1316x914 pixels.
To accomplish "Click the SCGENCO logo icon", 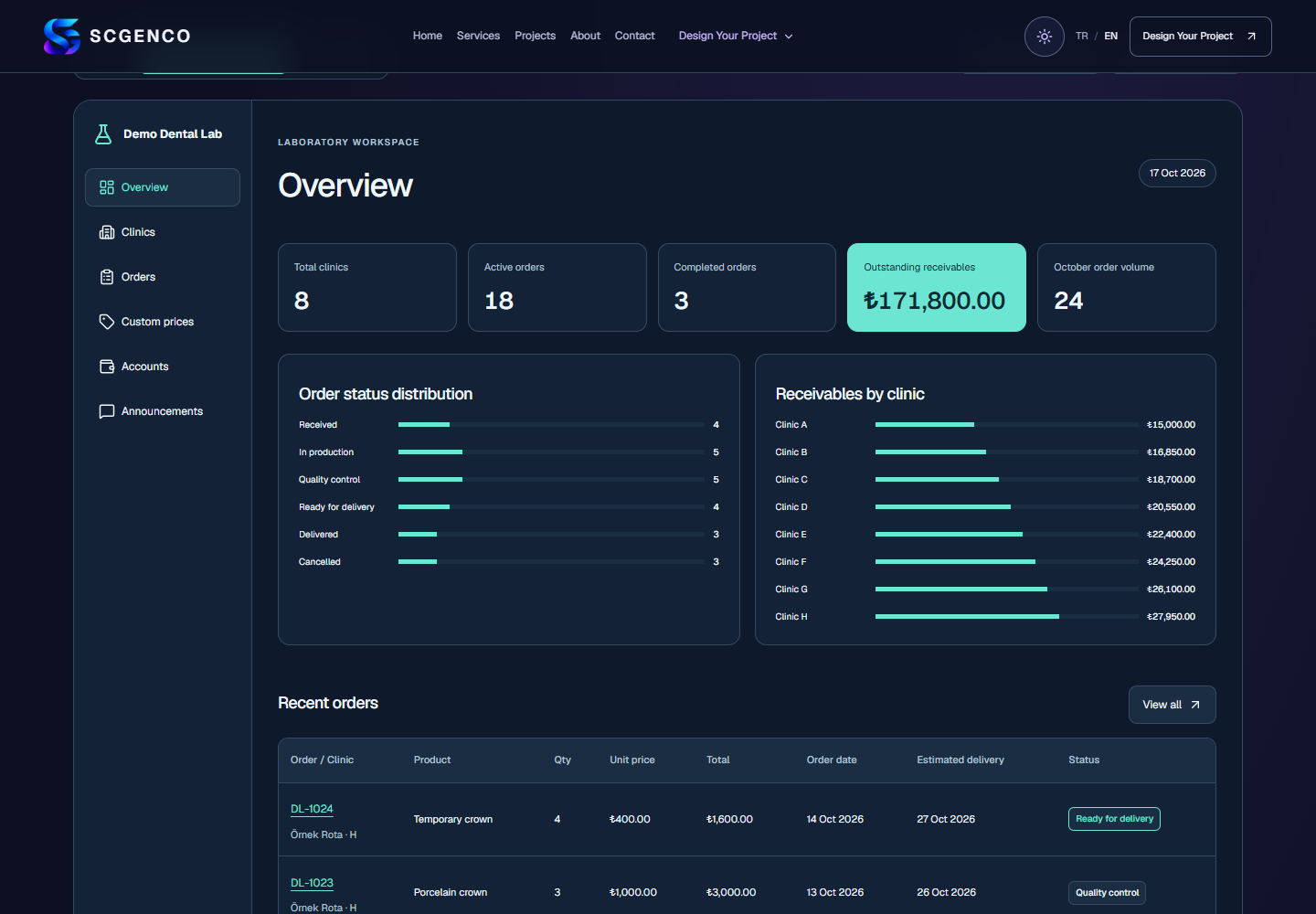I will (x=62, y=37).
